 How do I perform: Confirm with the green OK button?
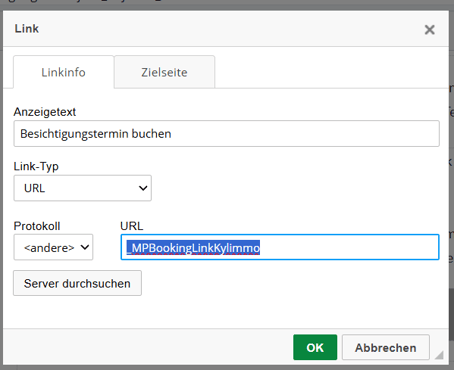pos(315,348)
